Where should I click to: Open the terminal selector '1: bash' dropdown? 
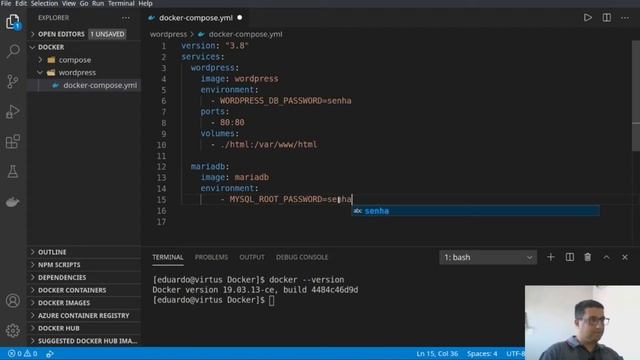click(488, 257)
